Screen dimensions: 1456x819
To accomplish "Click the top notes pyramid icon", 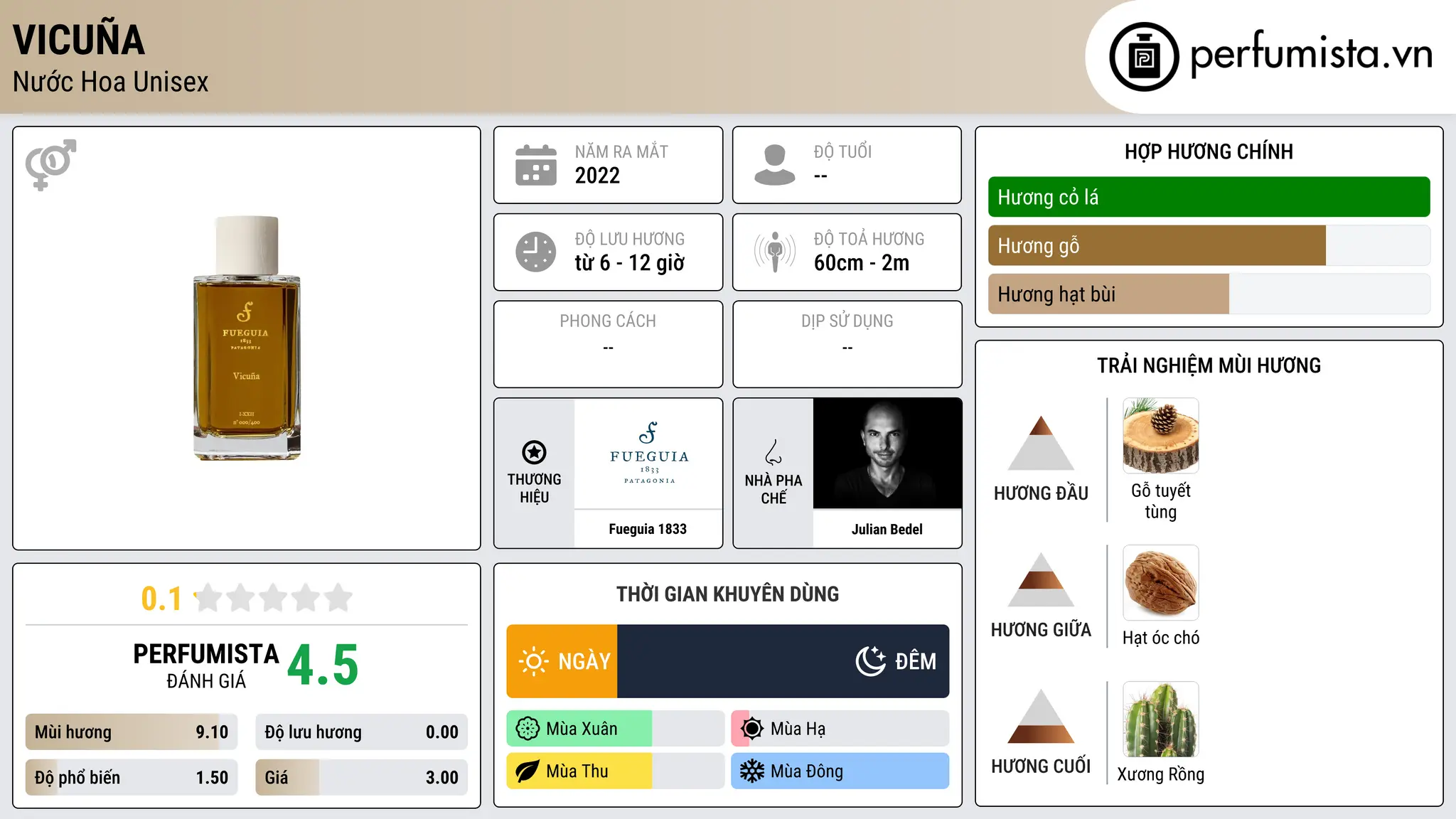I will (x=1041, y=443).
